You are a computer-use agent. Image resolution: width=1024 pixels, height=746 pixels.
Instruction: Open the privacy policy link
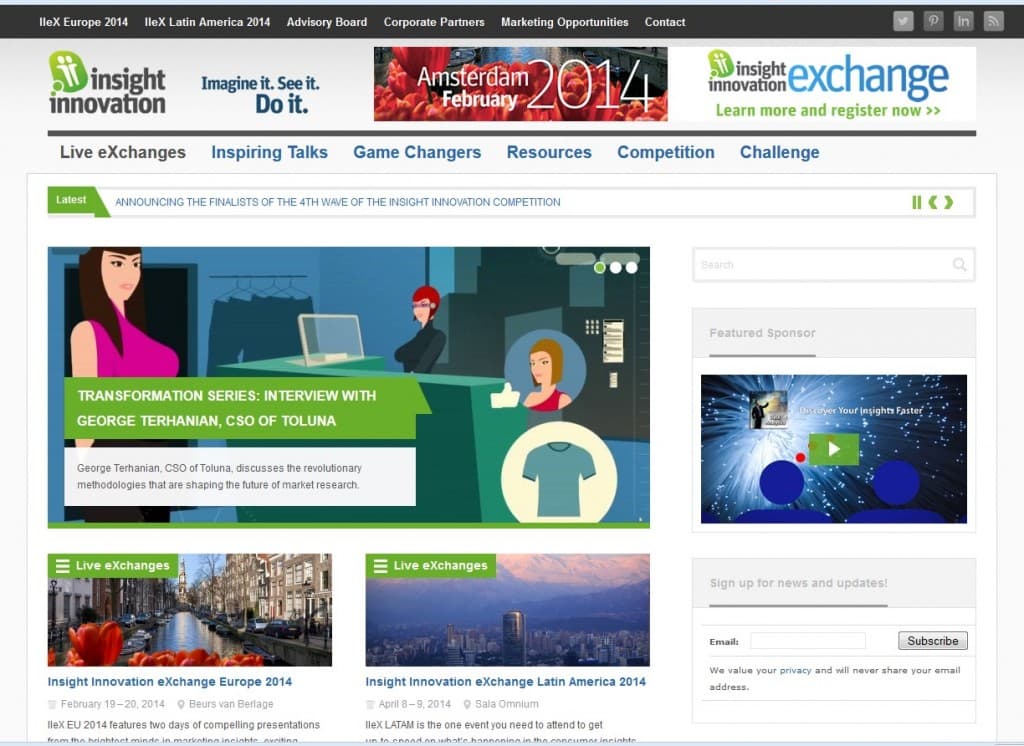[x=795, y=670]
